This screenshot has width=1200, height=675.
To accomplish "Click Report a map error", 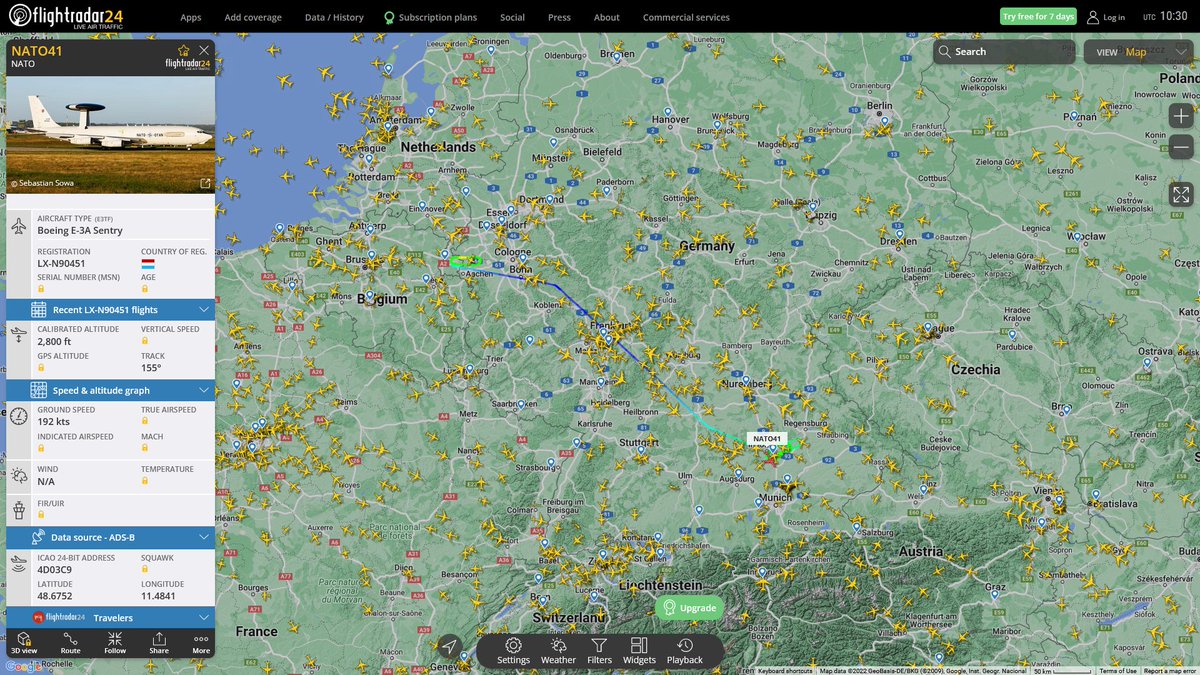I will 1171,671.
